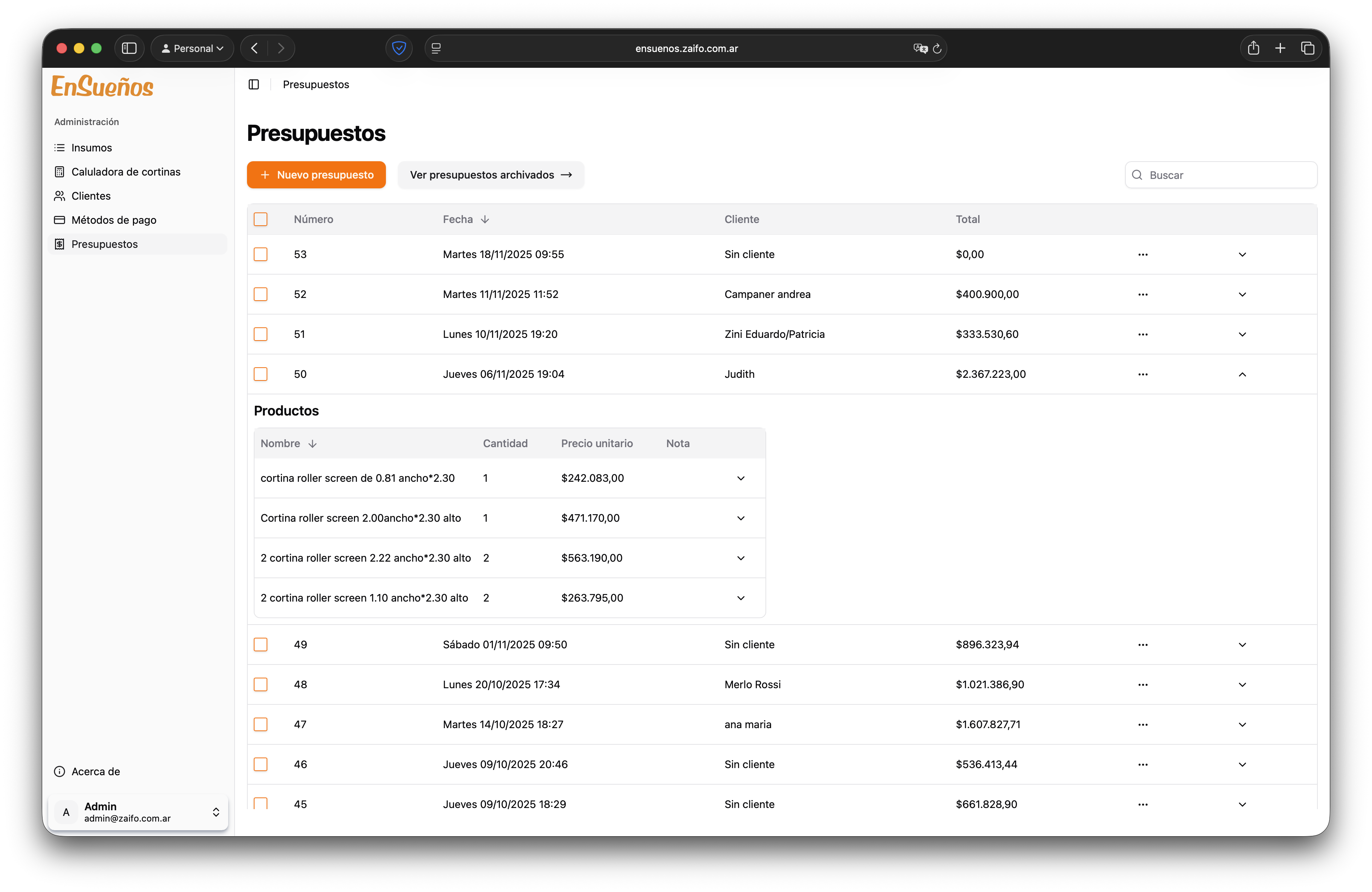
Task: Open three-dots actions for Judith's budget
Action: [1143, 374]
